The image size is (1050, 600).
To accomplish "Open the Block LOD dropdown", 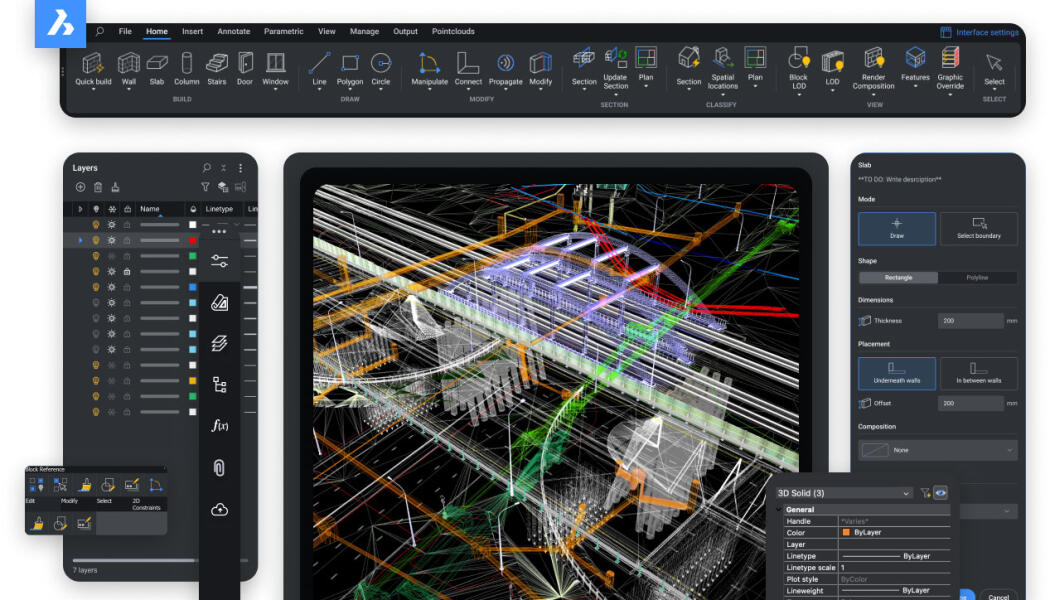I will (x=798, y=94).
